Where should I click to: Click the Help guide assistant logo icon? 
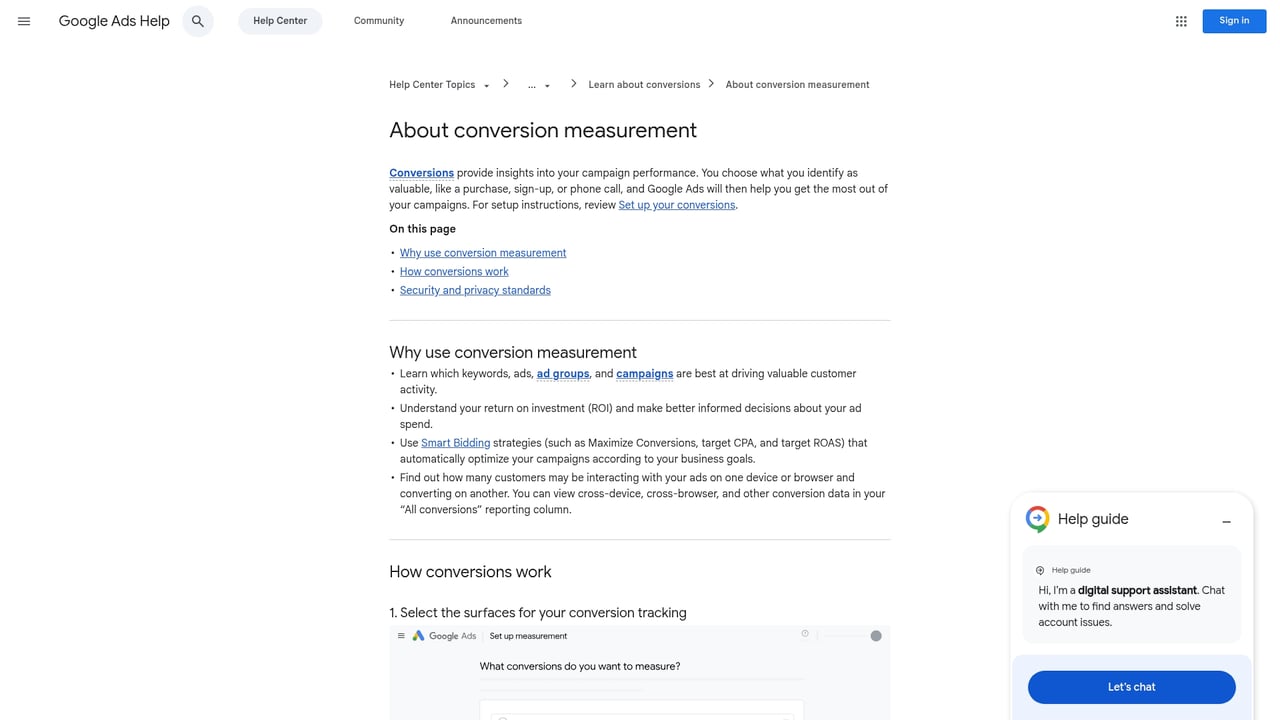tap(1037, 519)
